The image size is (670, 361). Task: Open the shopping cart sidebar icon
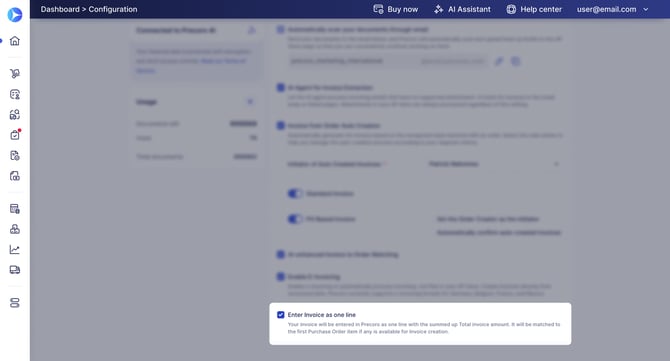tap(15, 73)
